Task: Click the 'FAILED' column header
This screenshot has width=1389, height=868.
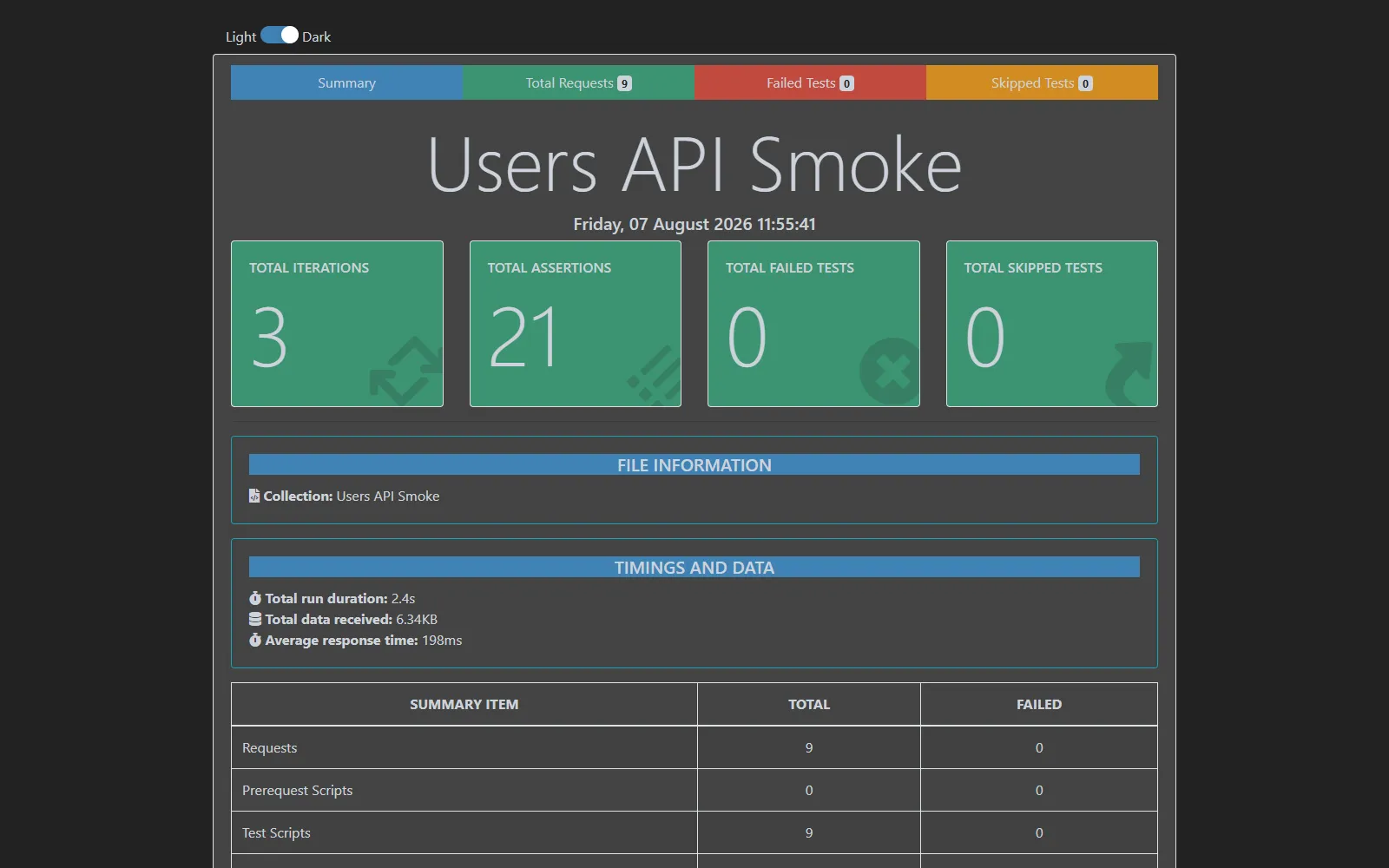Action: point(1039,704)
